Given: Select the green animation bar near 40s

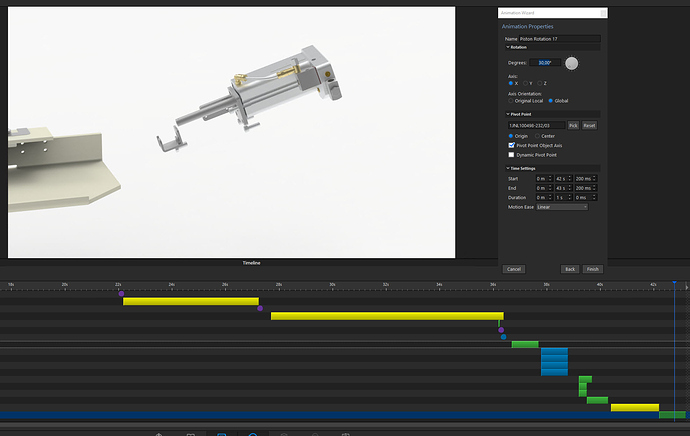Looking at the screenshot, I should [x=597, y=400].
